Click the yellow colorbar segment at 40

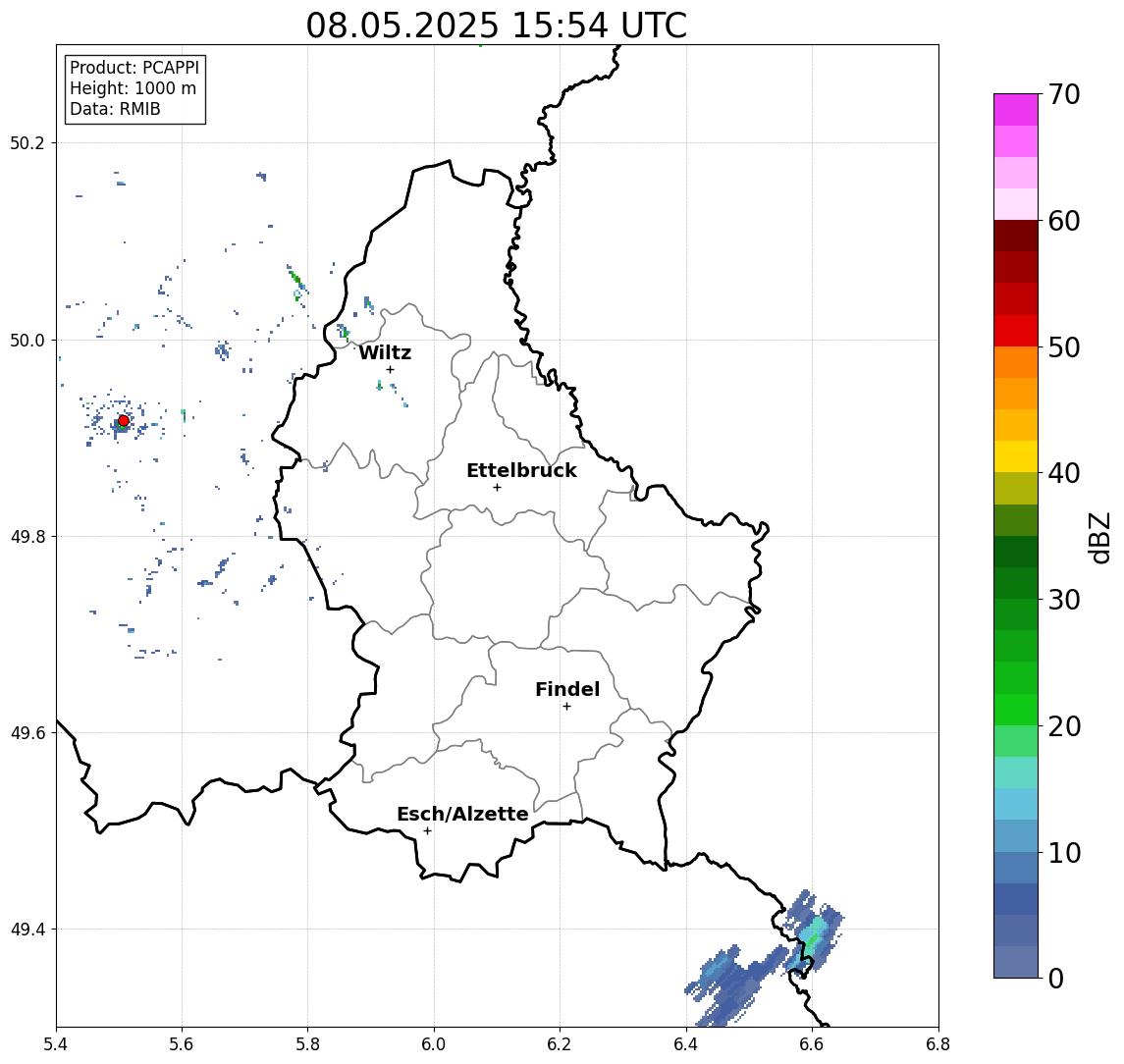(x=1016, y=457)
